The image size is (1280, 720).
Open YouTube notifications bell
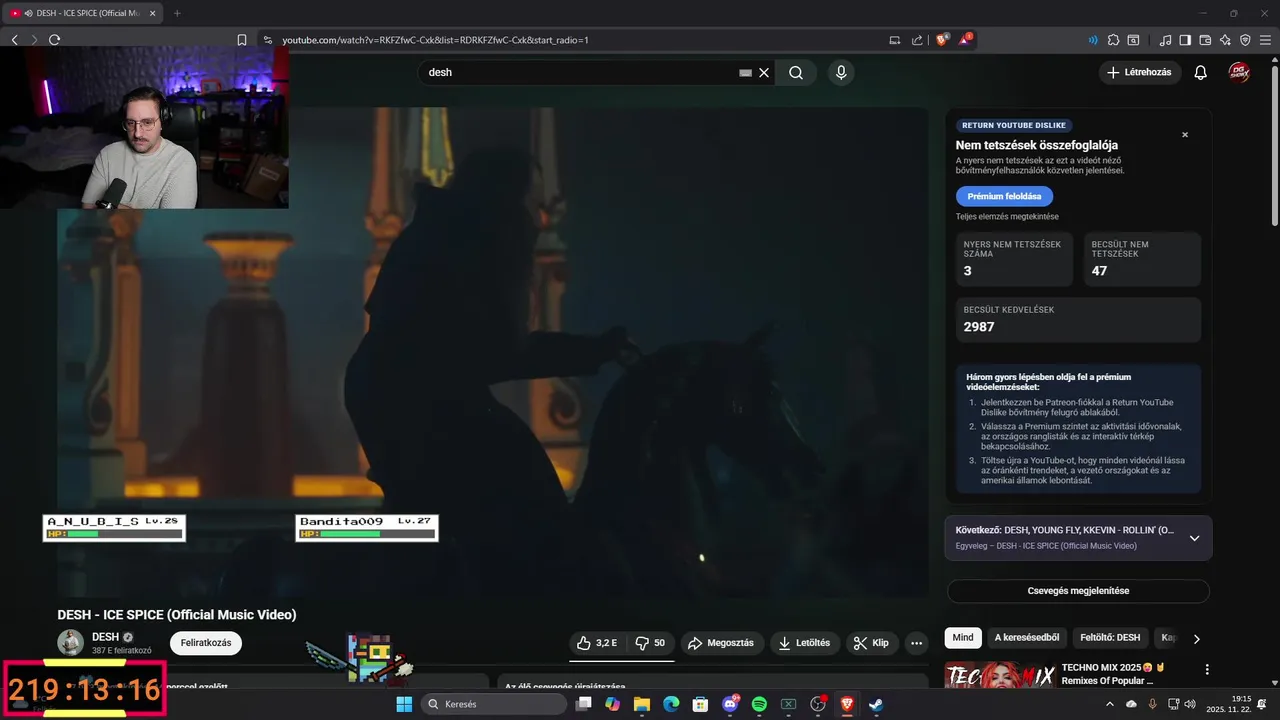coord(1201,72)
